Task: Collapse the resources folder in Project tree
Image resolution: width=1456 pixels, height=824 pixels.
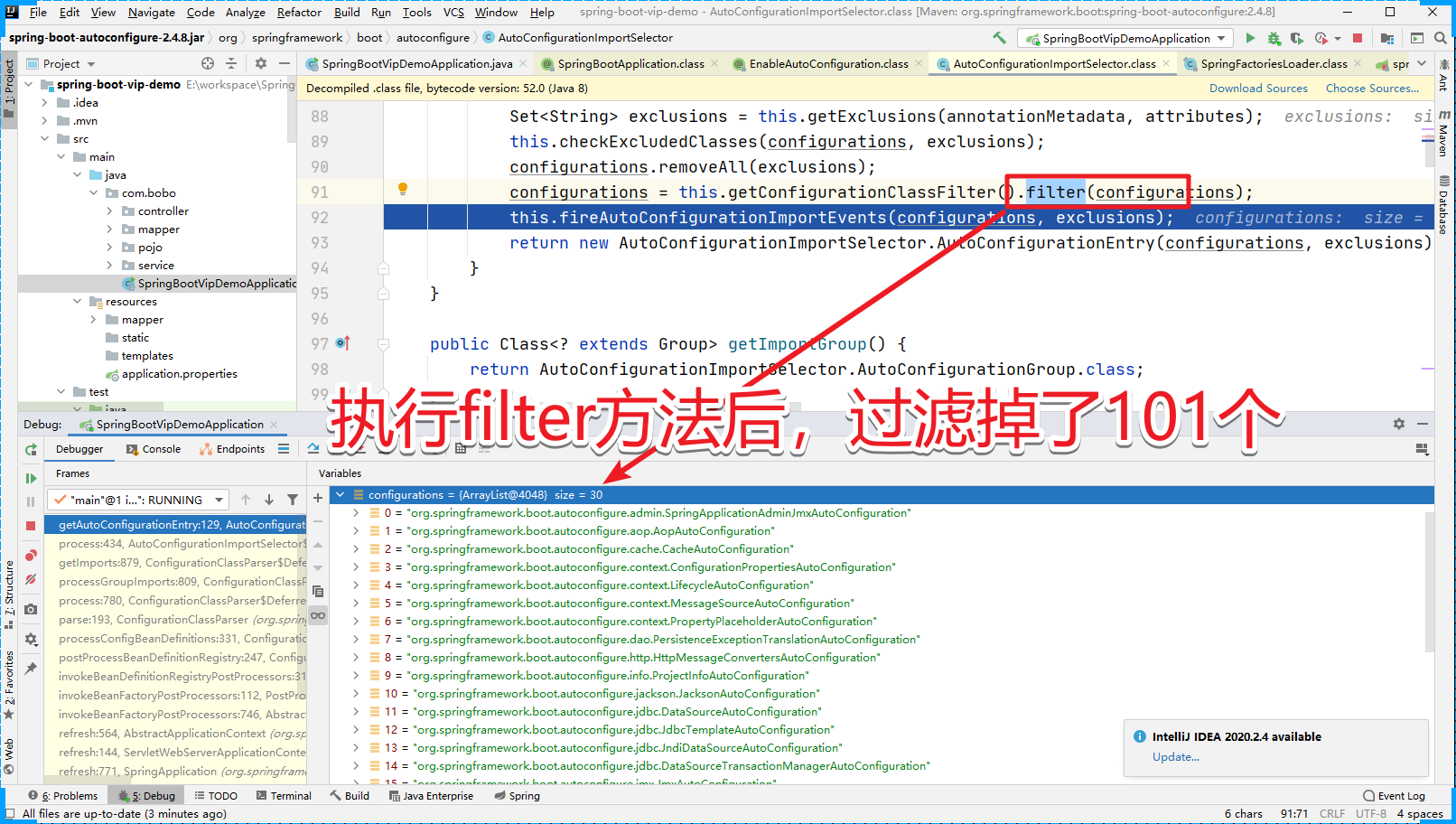Action: click(78, 301)
